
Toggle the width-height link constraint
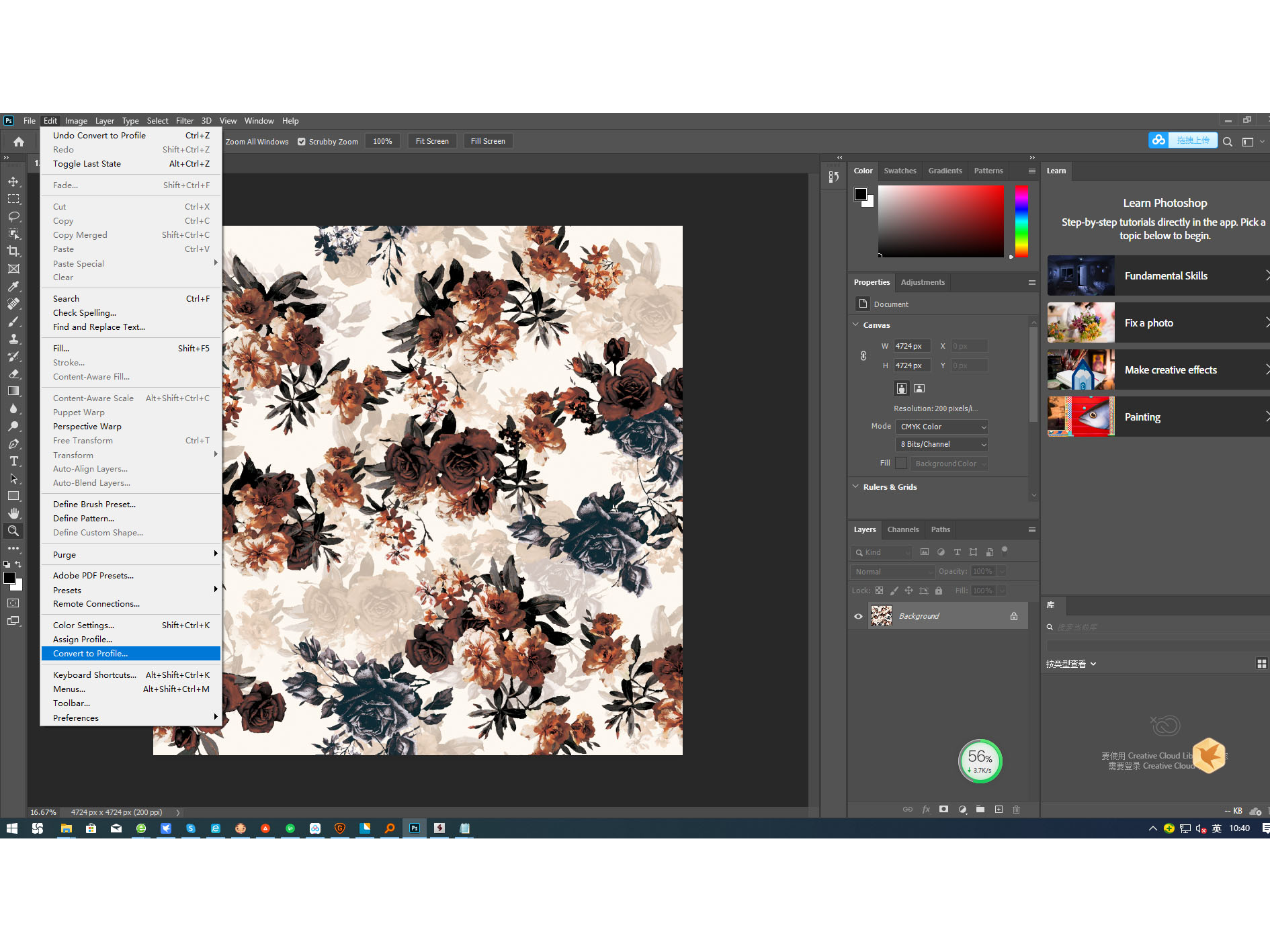point(863,356)
